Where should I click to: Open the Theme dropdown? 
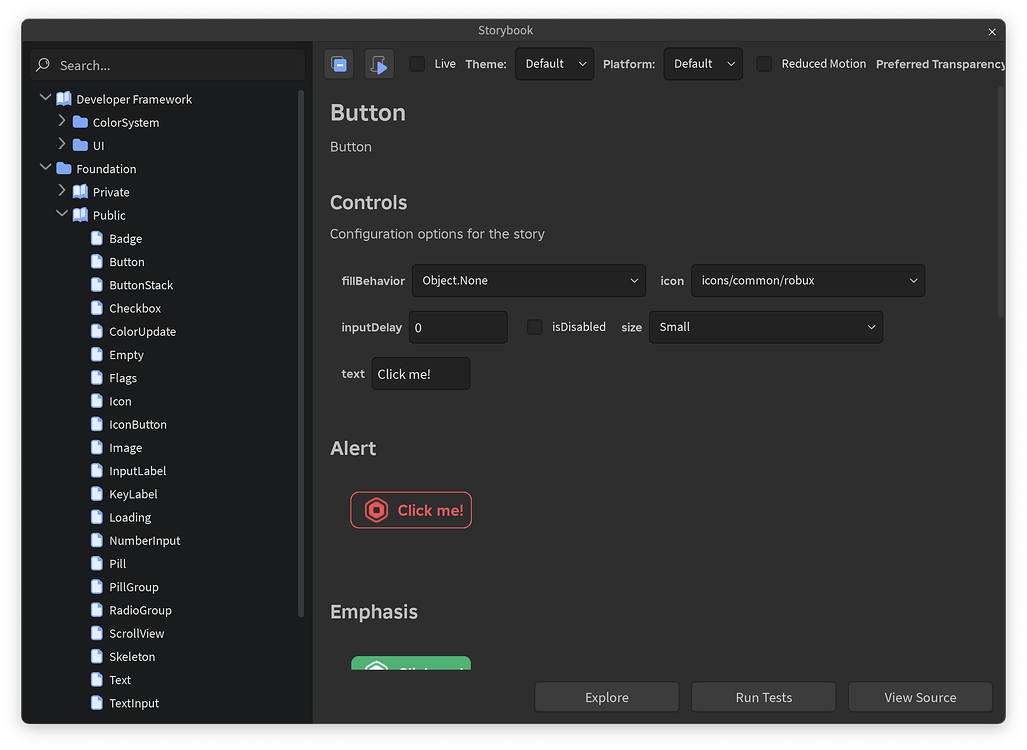pyautogui.click(x=554, y=63)
